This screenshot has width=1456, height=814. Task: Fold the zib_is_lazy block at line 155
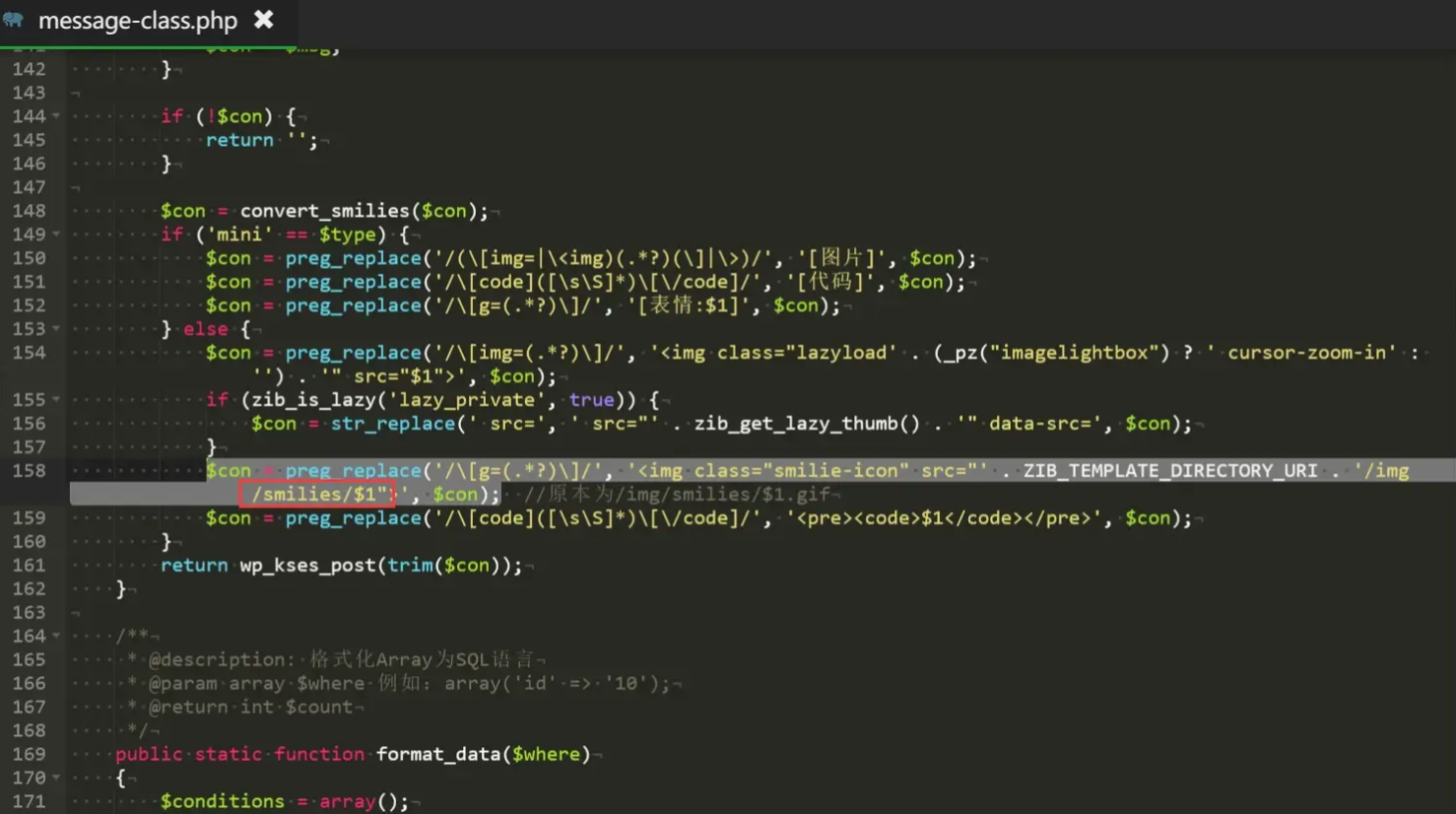pyautogui.click(x=56, y=400)
